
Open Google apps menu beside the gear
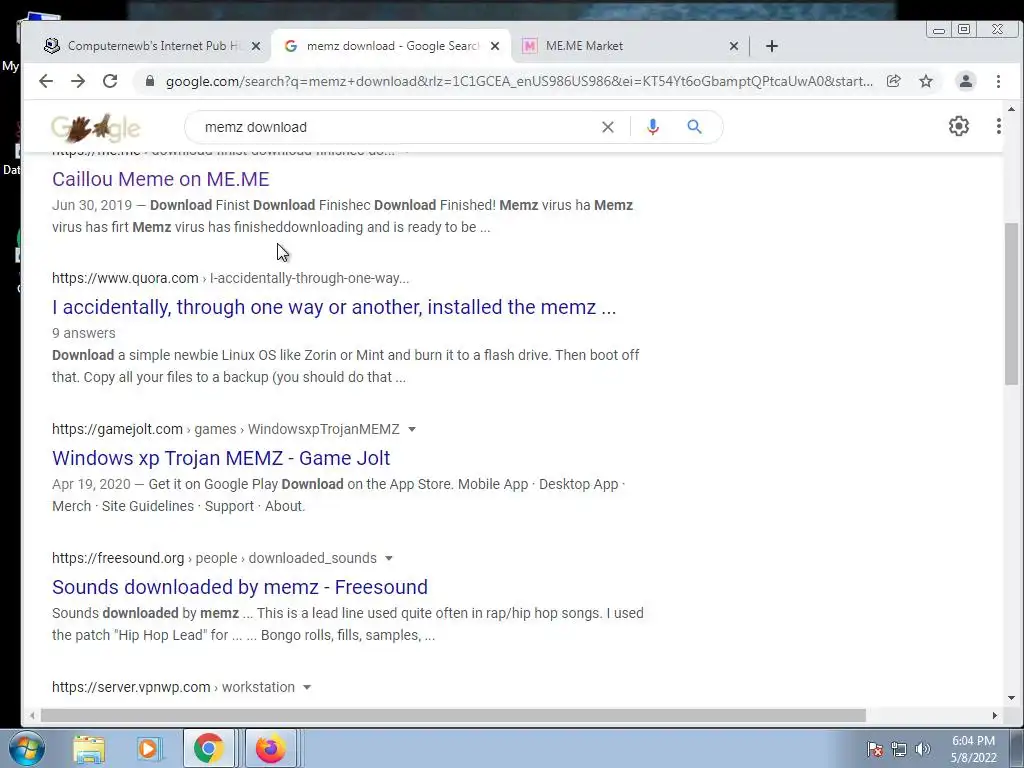[999, 126]
